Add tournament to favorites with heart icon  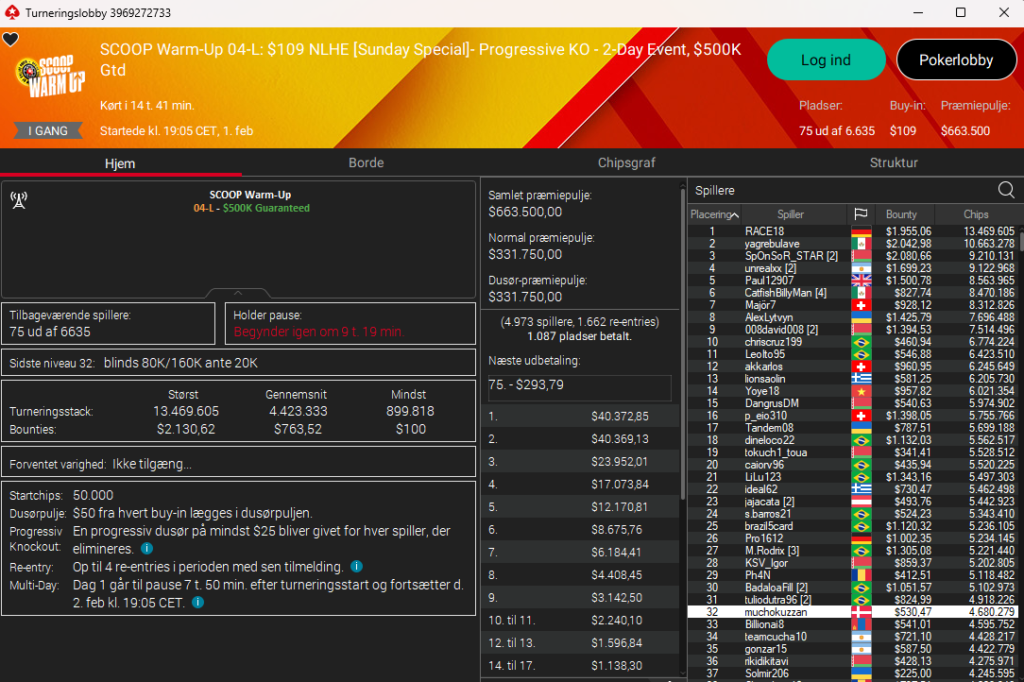pyautogui.click(x=10, y=40)
